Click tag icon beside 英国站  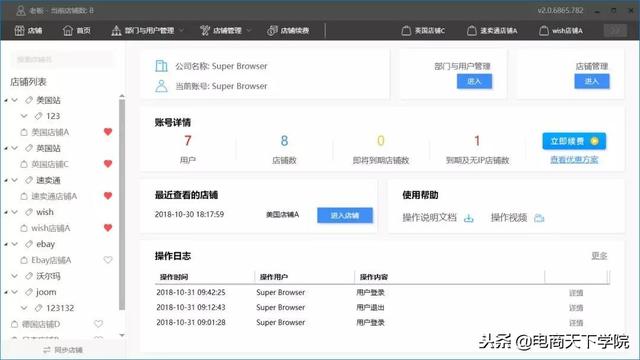tap(29, 148)
